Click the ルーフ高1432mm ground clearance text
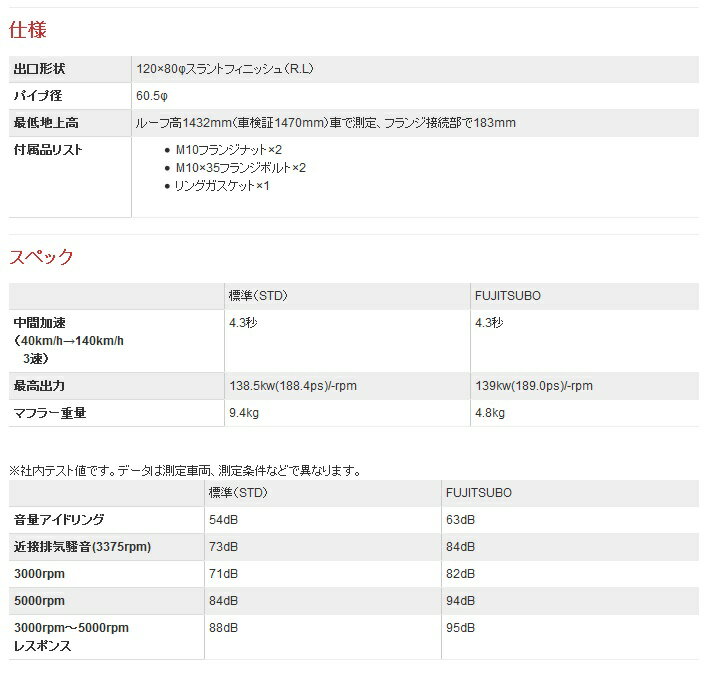The height and width of the screenshot is (674, 719). click(325, 123)
